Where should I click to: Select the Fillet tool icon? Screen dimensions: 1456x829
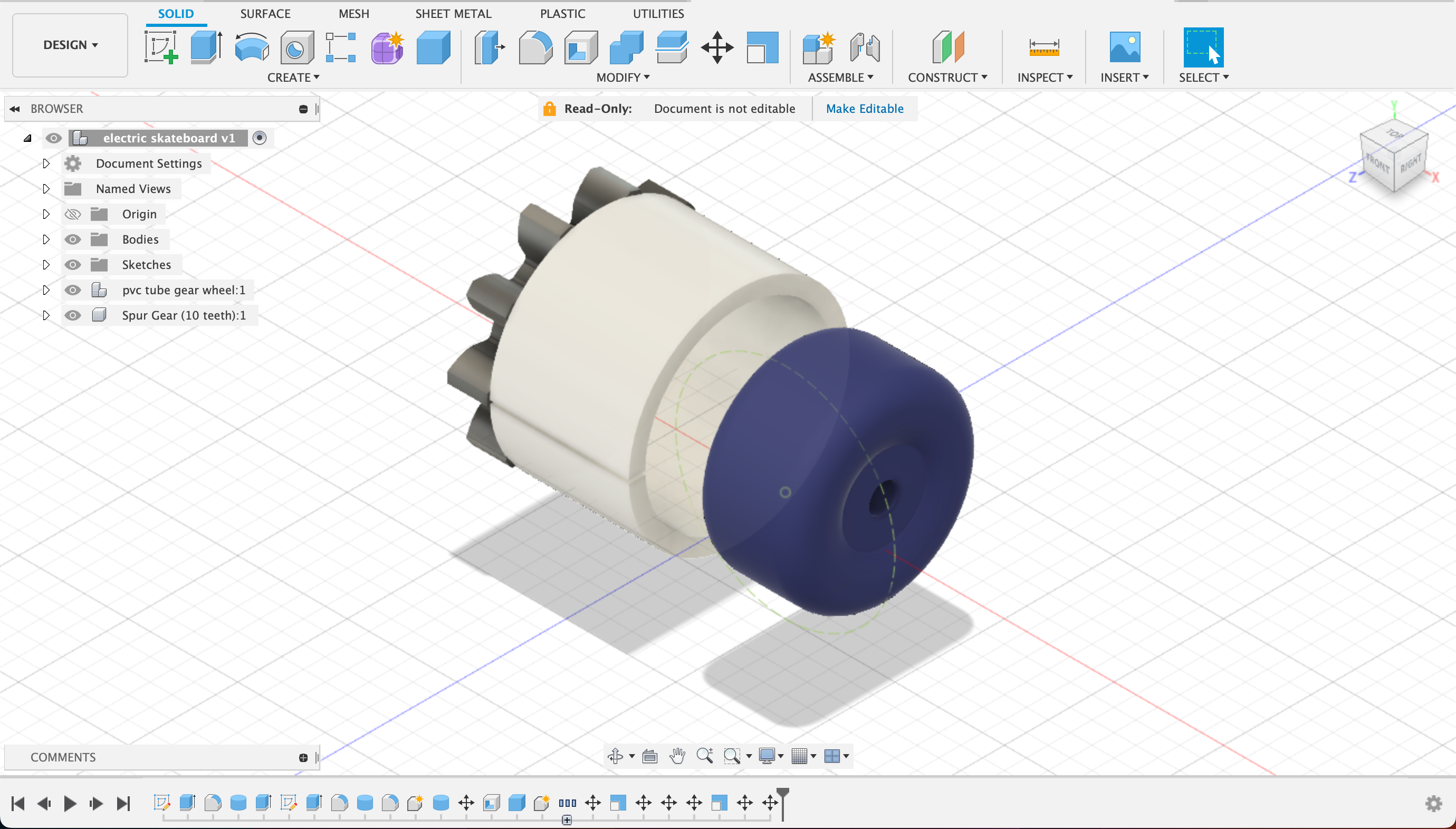[x=535, y=47]
